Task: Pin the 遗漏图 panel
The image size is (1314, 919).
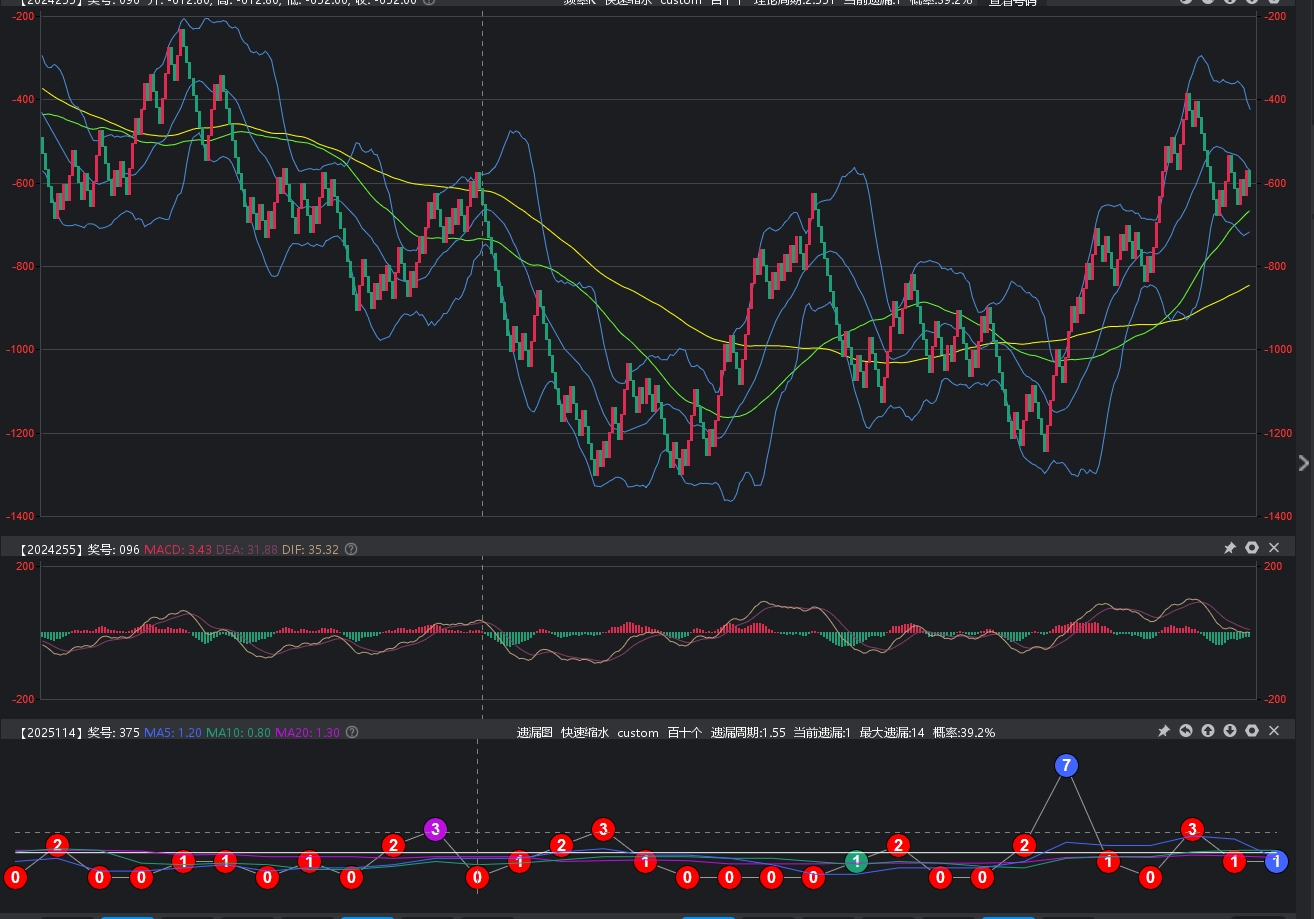Action: click(x=1164, y=731)
